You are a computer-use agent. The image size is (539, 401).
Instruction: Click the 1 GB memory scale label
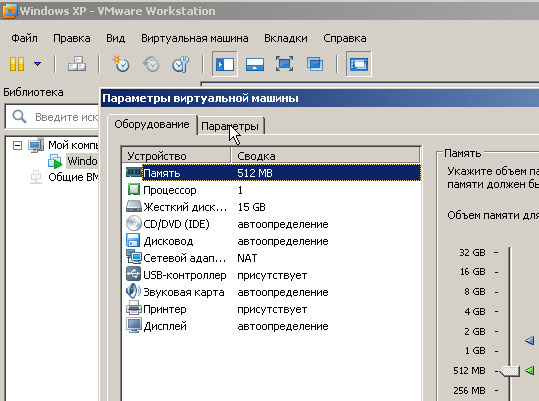(x=475, y=351)
